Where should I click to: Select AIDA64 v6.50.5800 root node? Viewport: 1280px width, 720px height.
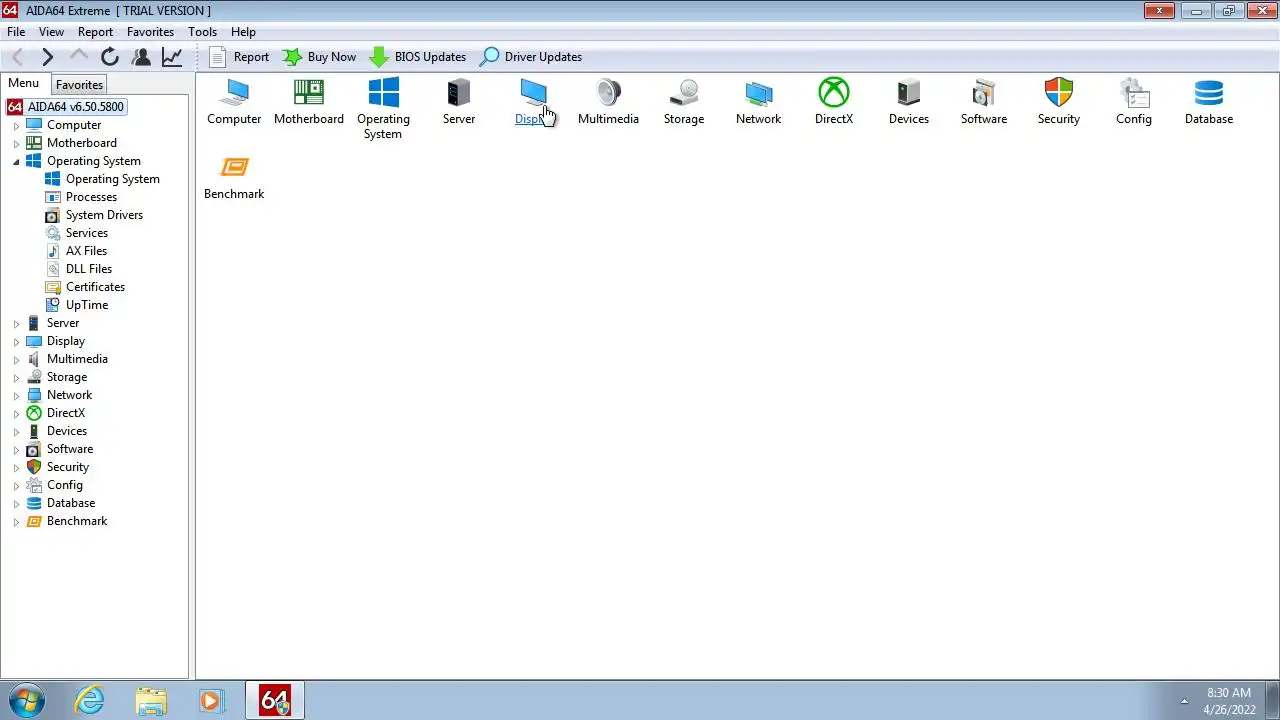76,107
